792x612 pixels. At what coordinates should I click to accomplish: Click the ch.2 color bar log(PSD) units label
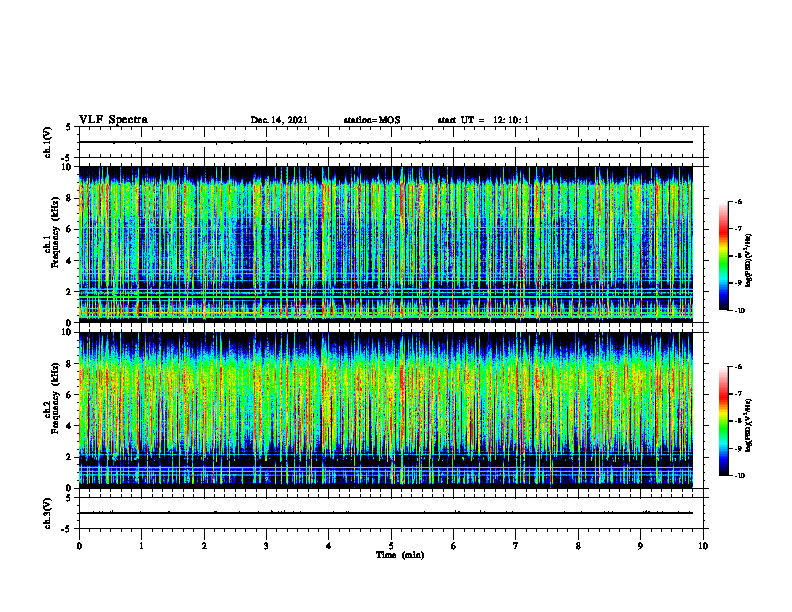point(749,426)
